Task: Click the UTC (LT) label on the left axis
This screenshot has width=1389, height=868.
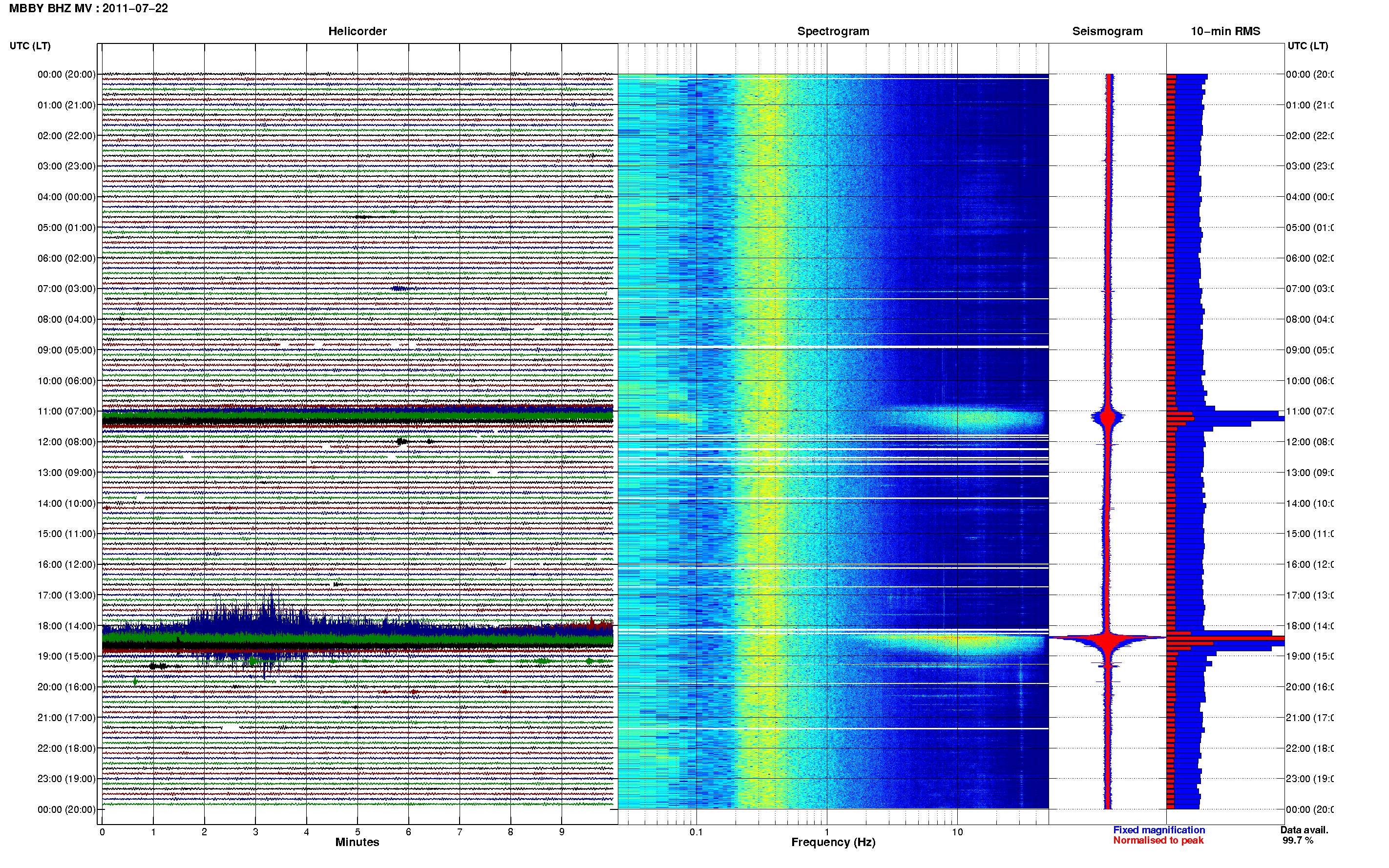Action: (x=30, y=46)
